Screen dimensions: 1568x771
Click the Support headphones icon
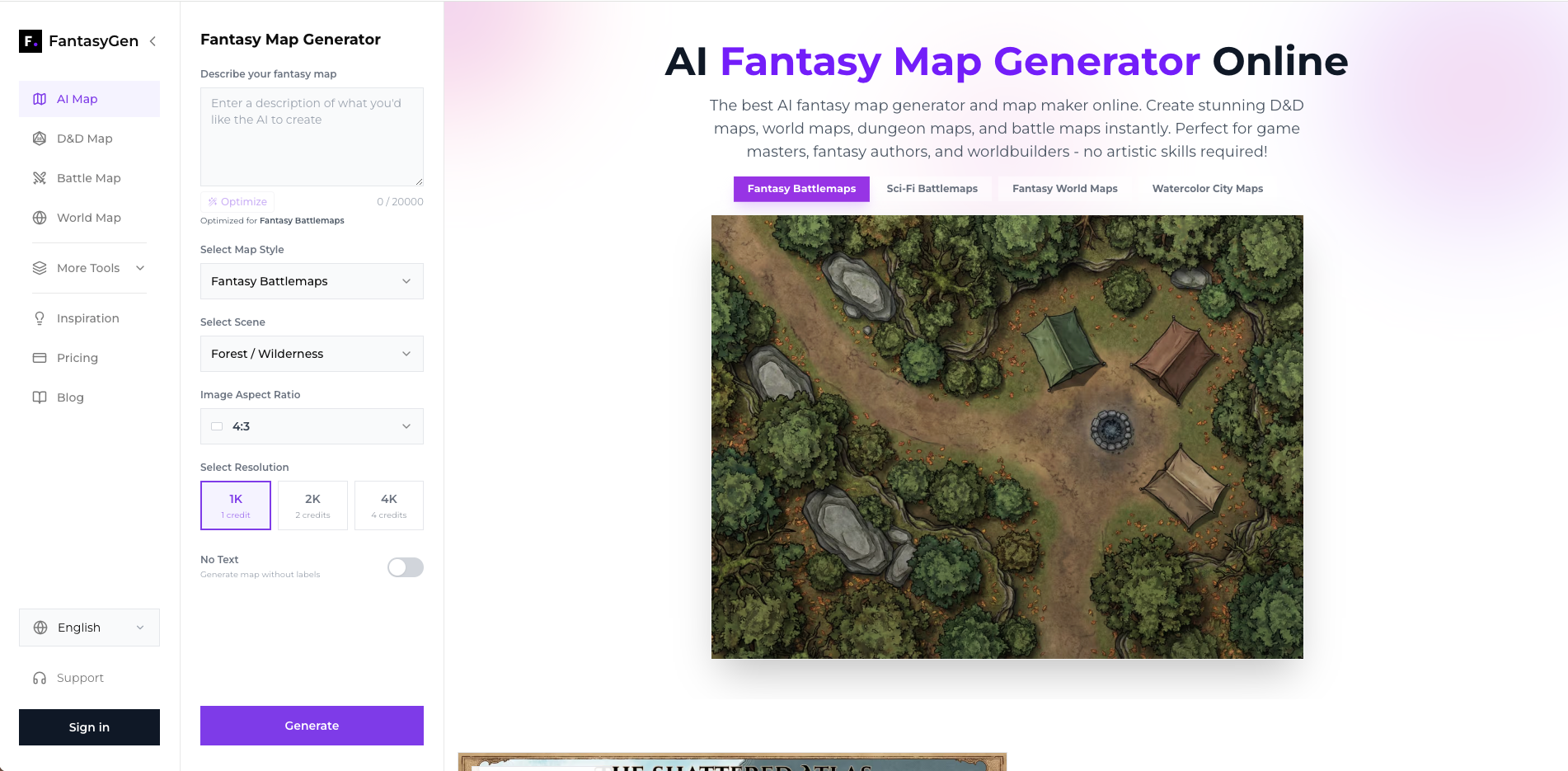pos(39,677)
